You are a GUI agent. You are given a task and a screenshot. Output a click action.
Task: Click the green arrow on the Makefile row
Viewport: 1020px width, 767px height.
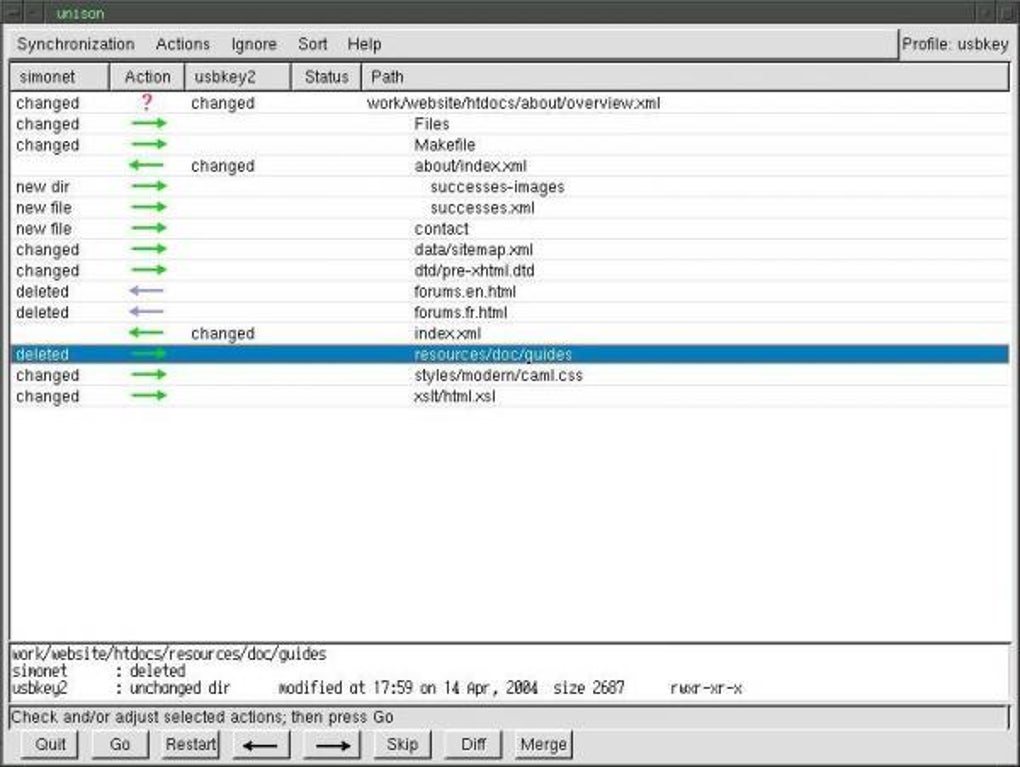tap(148, 144)
